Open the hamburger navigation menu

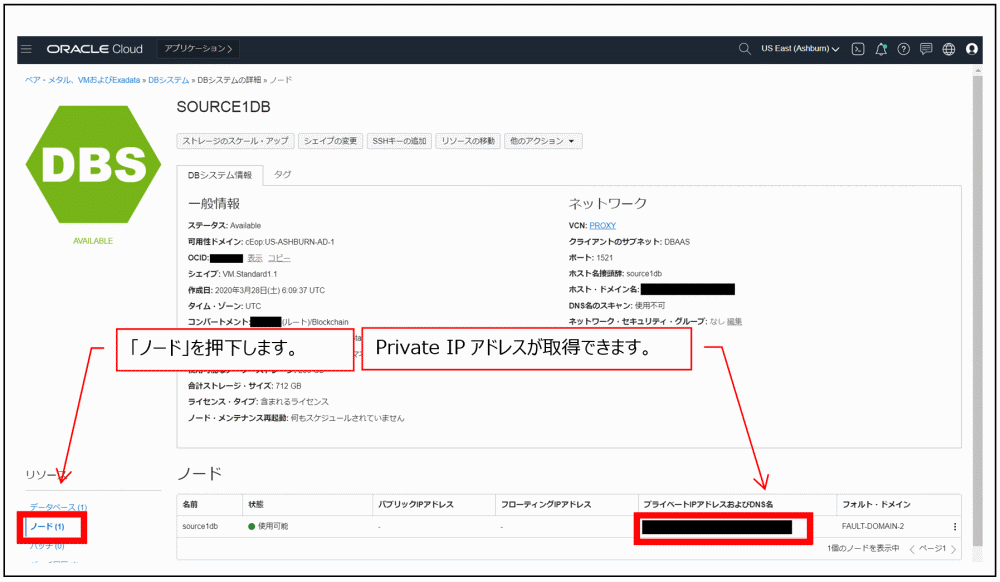pos(26,49)
